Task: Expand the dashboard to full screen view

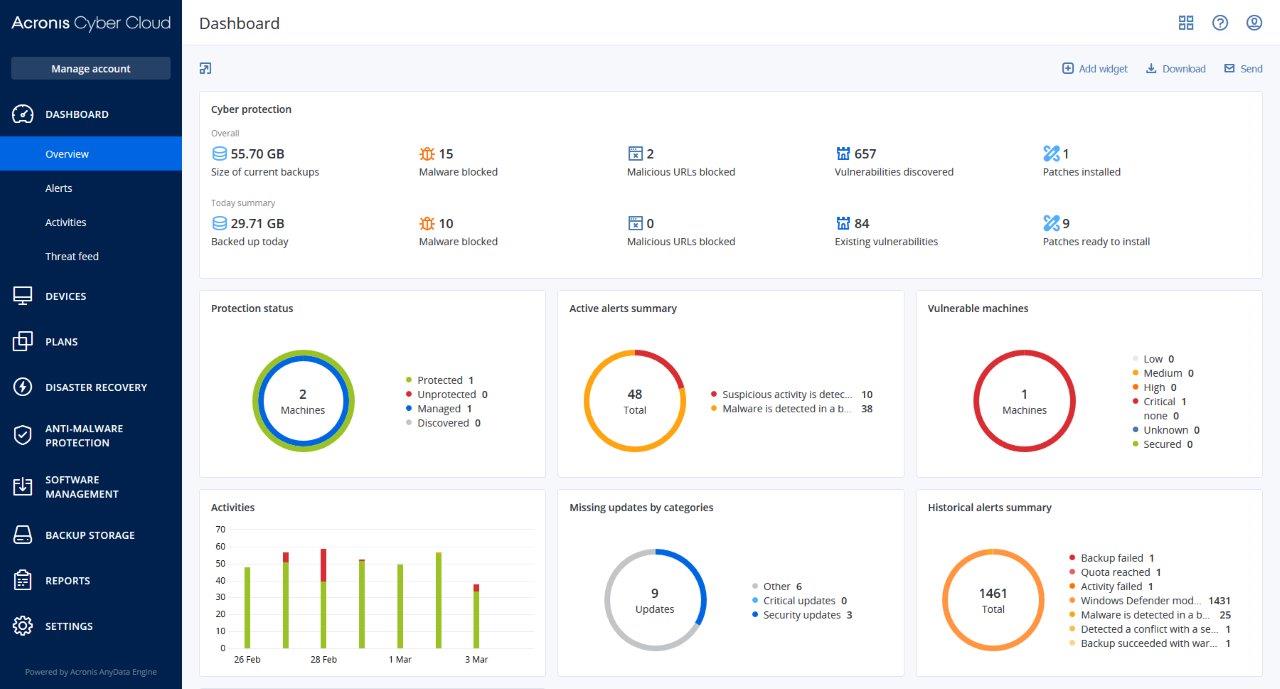Action: click(x=204, y=67)
